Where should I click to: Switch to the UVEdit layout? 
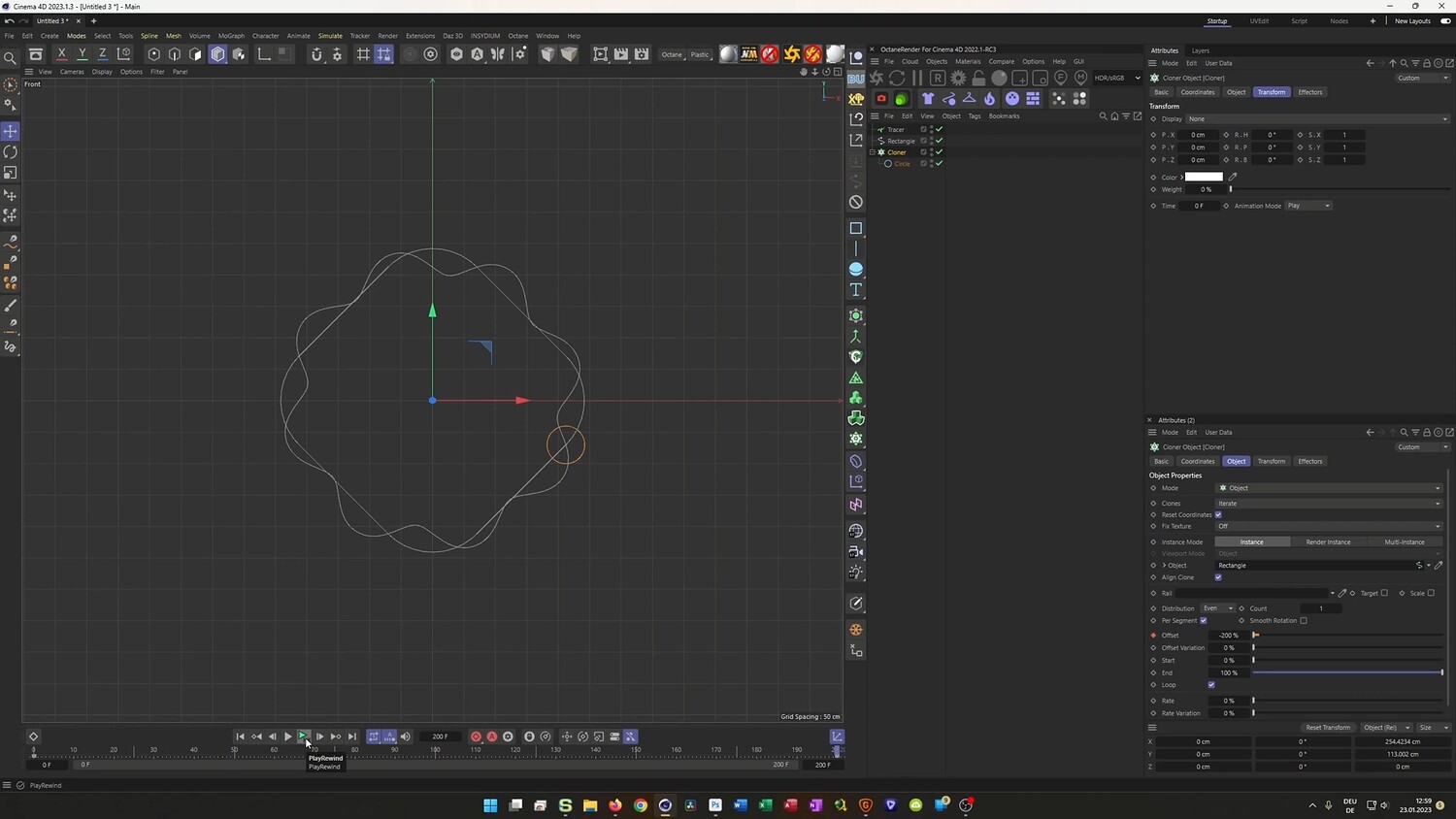1259,21
